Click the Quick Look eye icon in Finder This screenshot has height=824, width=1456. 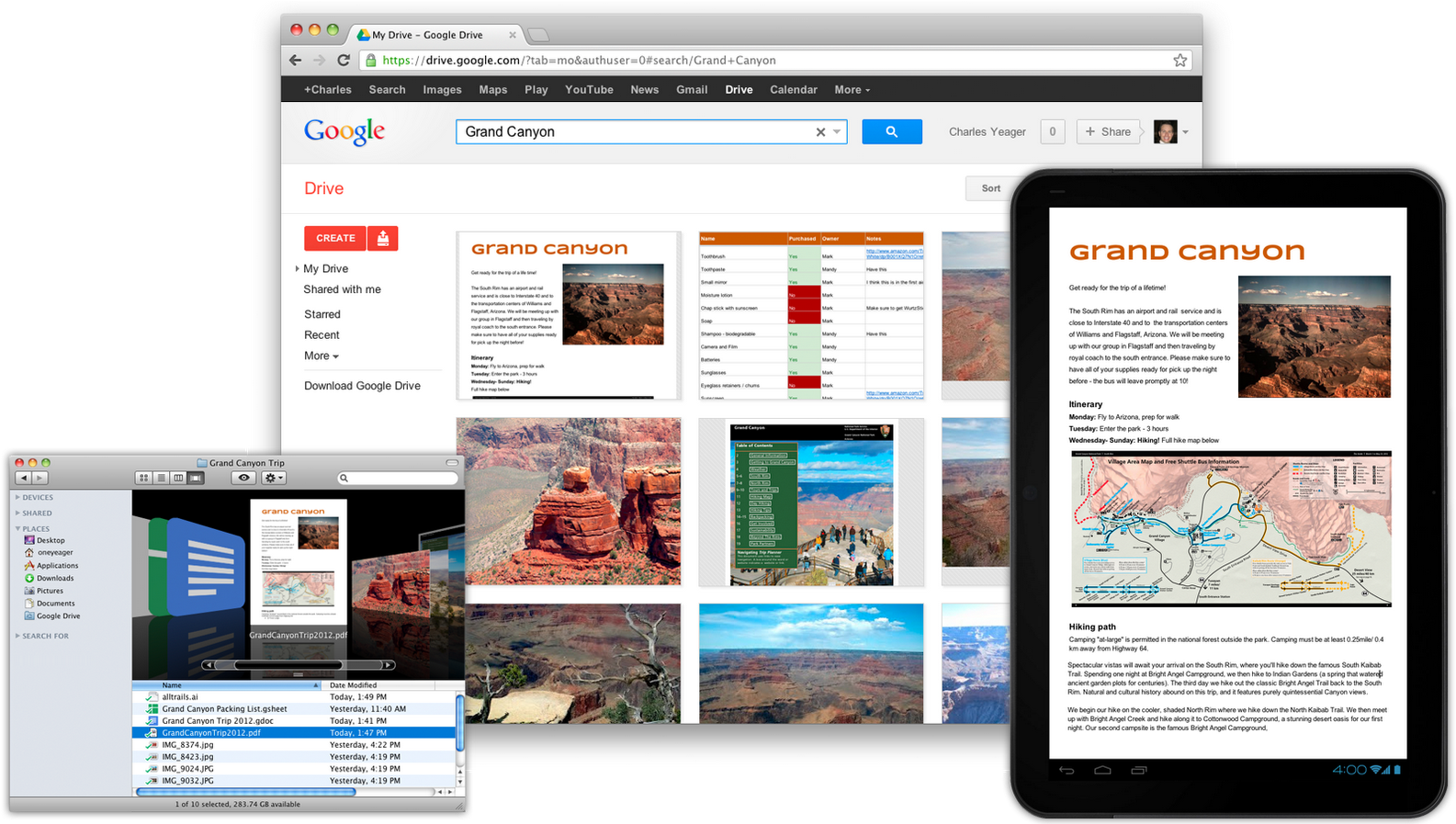point(243,478)
